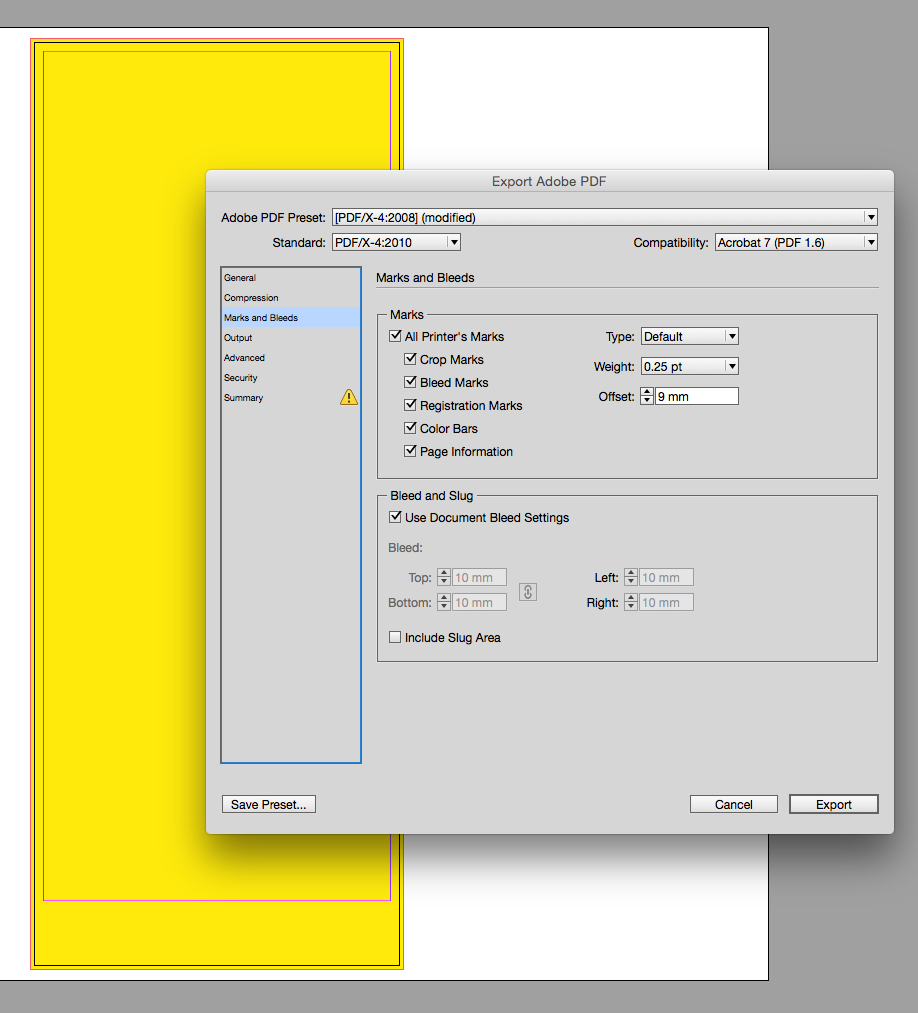Image resolution: width=918 pixels, height=1013 pixels.
Task: Toggle Page Information checkbox
Action: click(410, 451)
